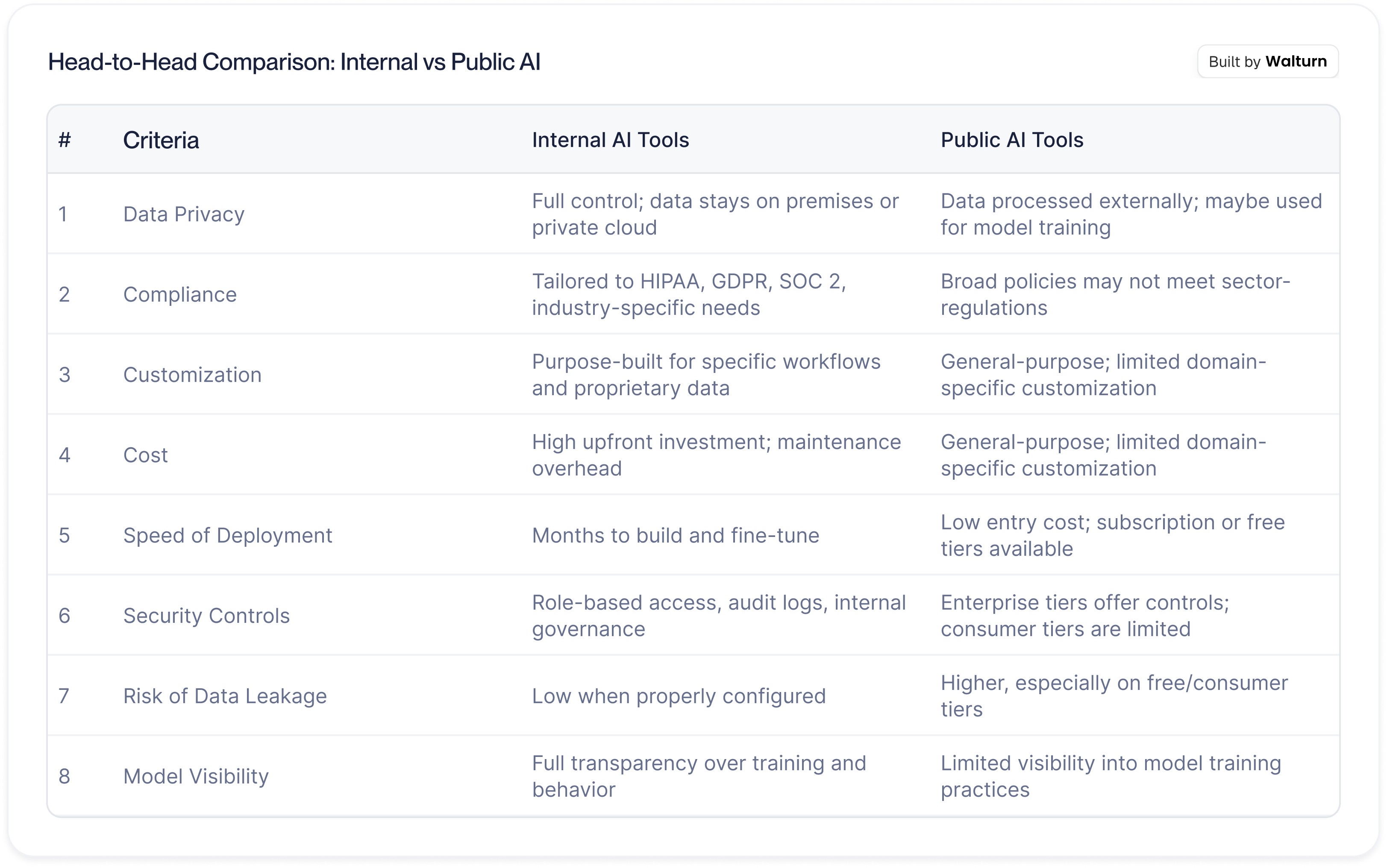Select the Risk of Data Leakage cell
Viewport: 1387px width, 868px height.
tap(224, 696)
